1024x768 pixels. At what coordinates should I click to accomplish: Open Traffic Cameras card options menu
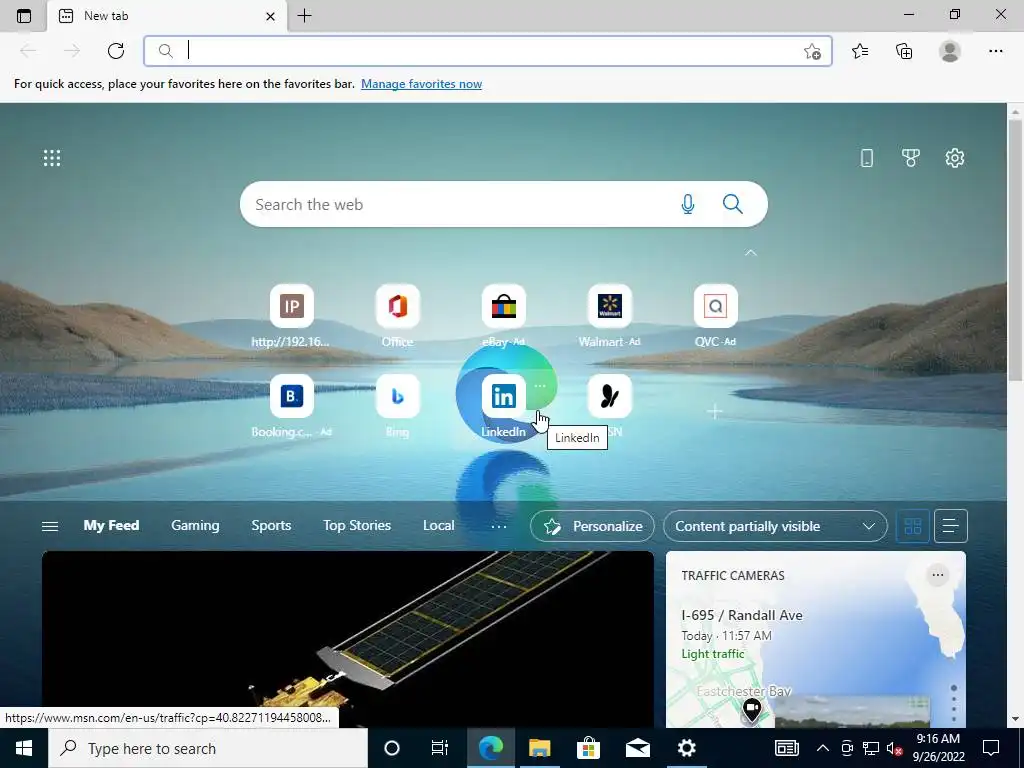point(938,575)
